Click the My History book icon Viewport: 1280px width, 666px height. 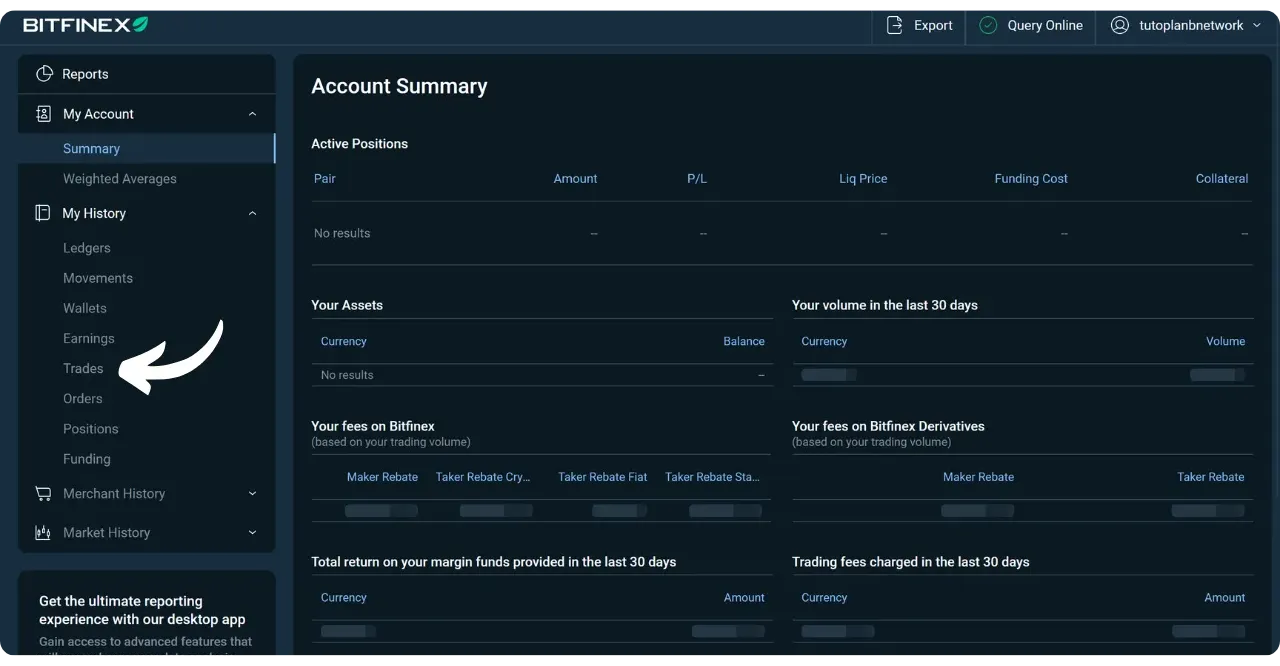[x=43, y=213]
